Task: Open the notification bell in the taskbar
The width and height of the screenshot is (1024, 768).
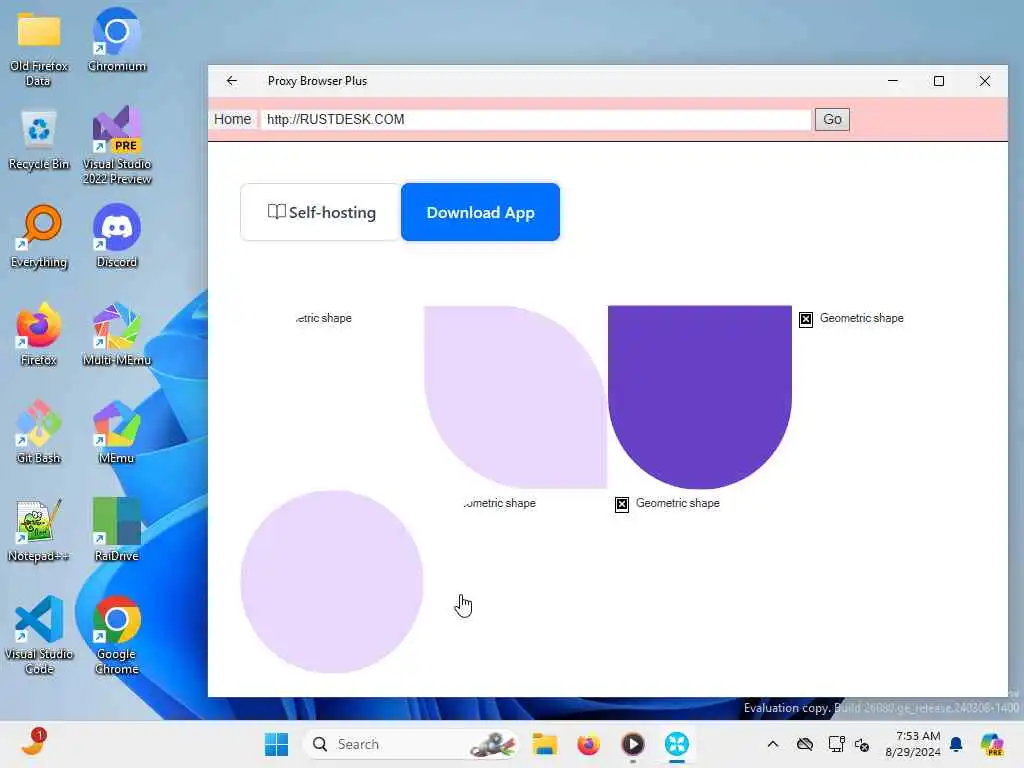Action: pyautogui.click(x=956, y=744)
